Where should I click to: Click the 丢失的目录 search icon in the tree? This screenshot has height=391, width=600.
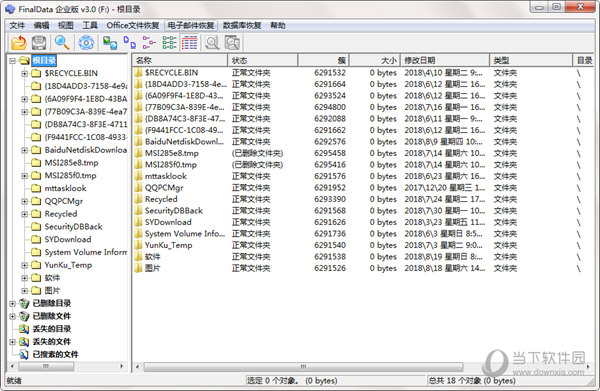pyautogui.click(x=24, y=329)
